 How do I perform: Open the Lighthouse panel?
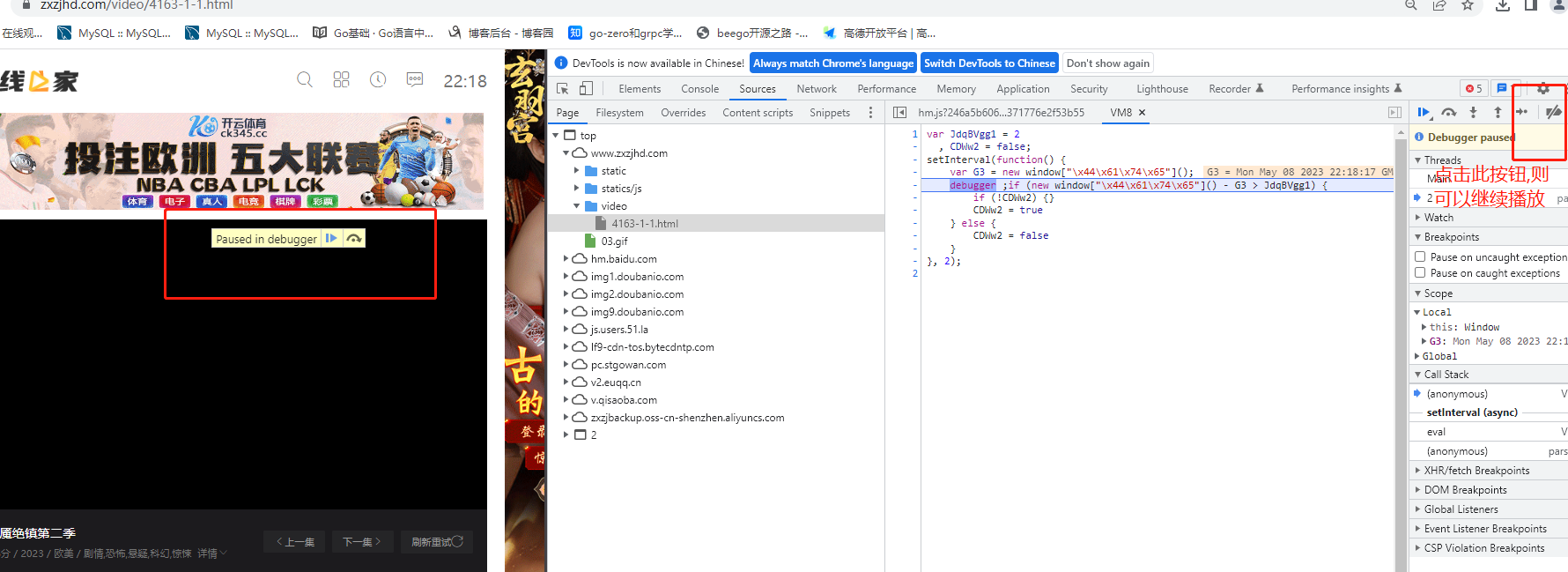pyautogui.click(x=1162, y=89)
